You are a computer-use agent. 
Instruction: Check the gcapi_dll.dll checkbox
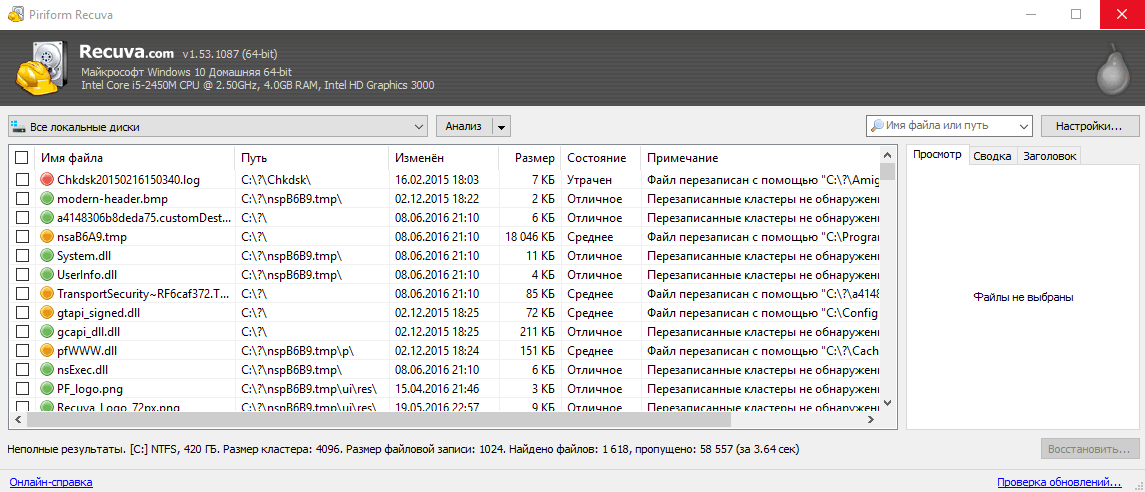coord(22,331)
